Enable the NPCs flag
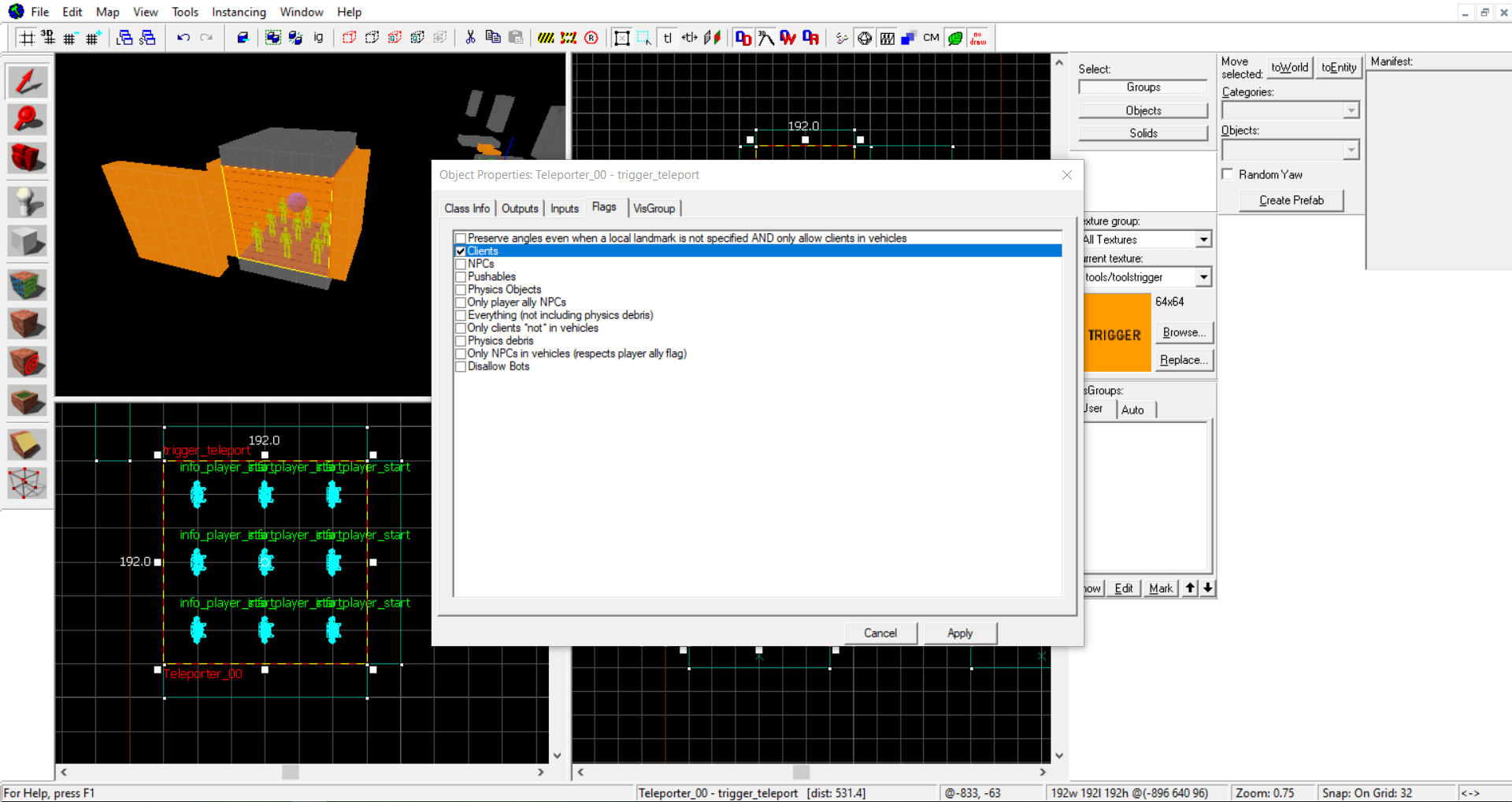Screen dimensions: 1512x802 (x=461, y=264)
